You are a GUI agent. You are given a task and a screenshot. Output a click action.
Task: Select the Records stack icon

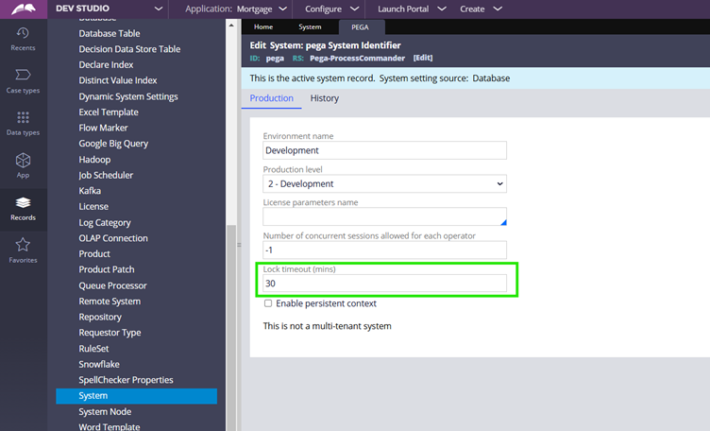coord(22,208)
